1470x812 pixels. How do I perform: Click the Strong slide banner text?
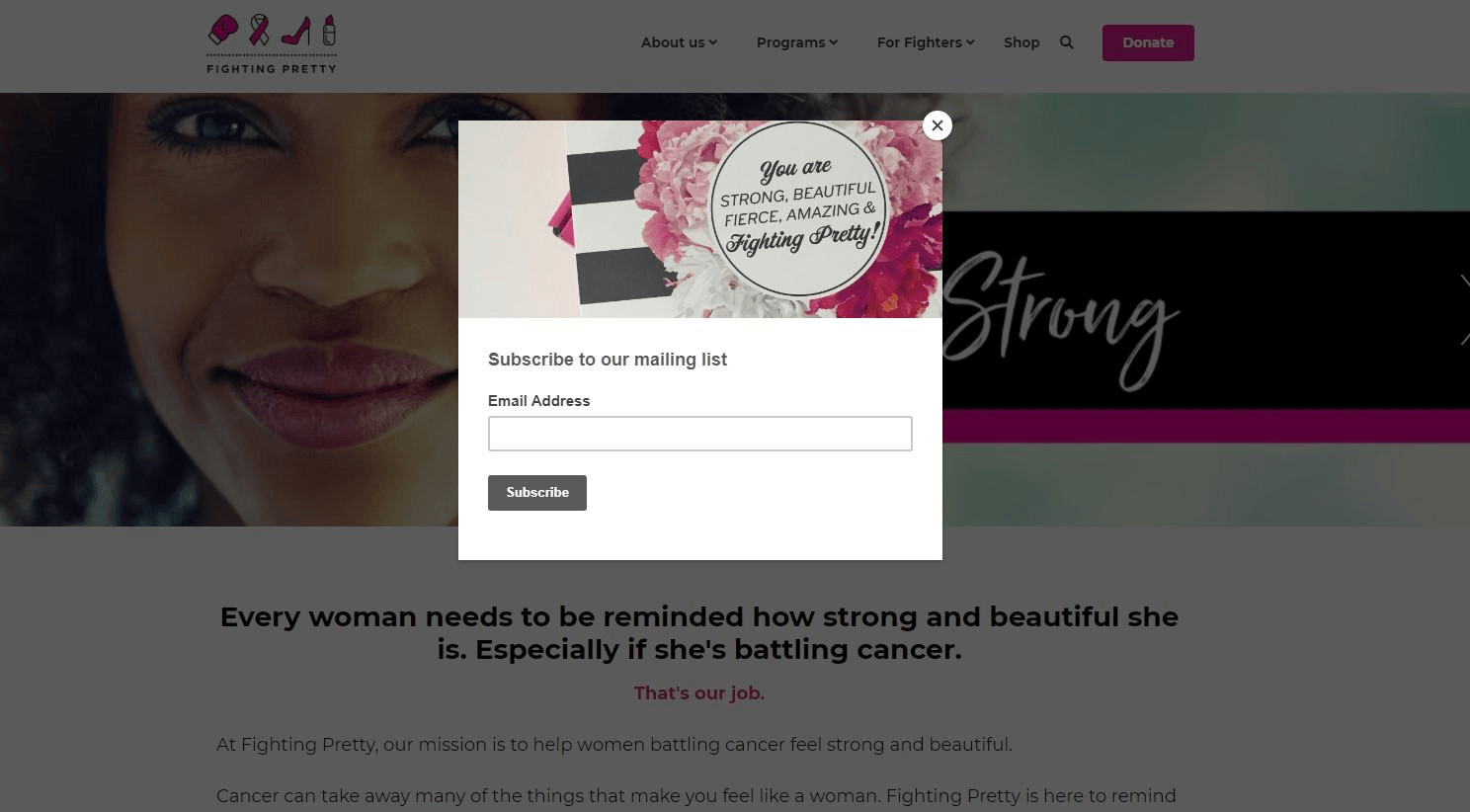[x=1062, y=317]
